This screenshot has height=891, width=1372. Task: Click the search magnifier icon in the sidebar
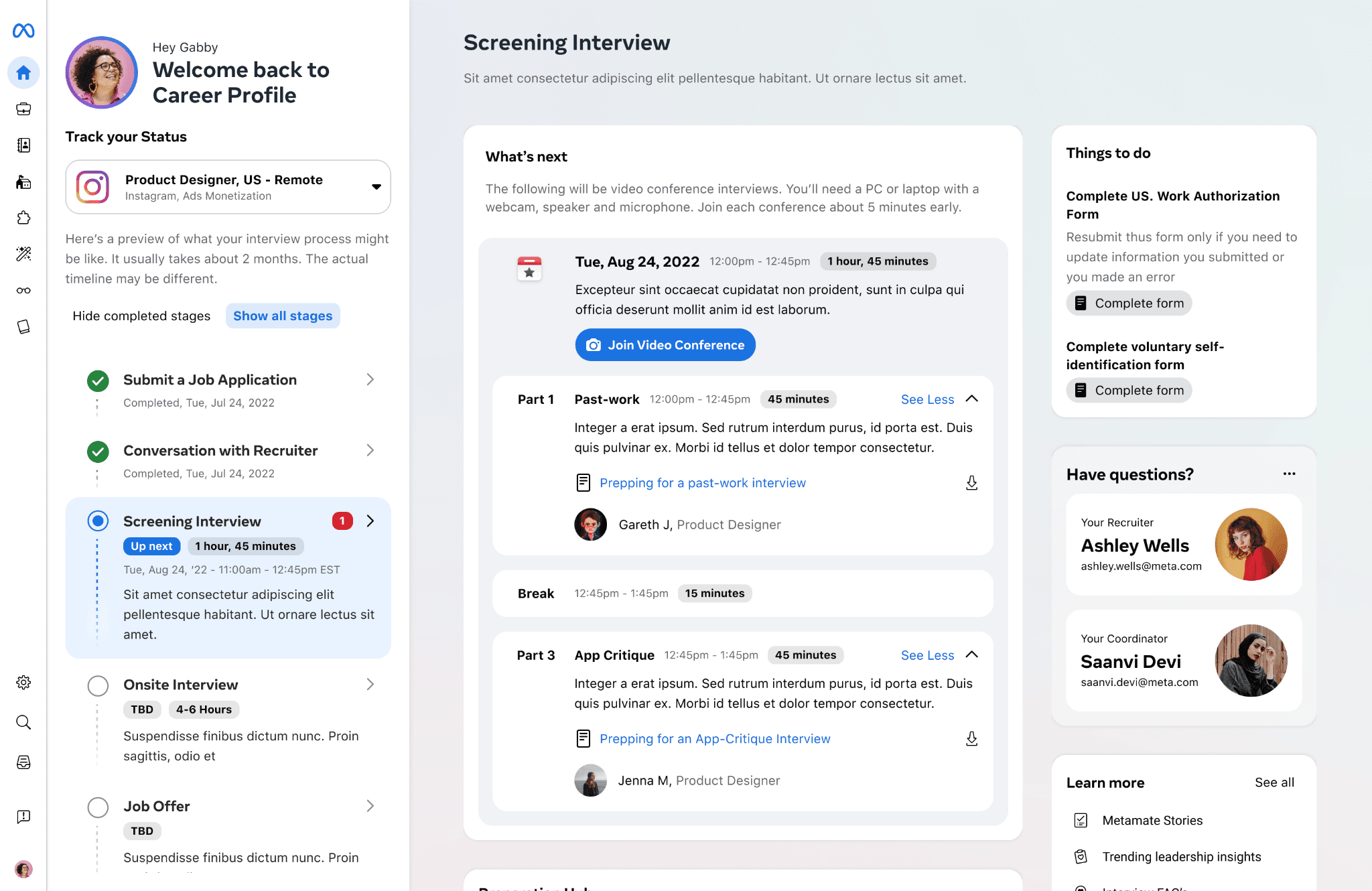[23, 722]
